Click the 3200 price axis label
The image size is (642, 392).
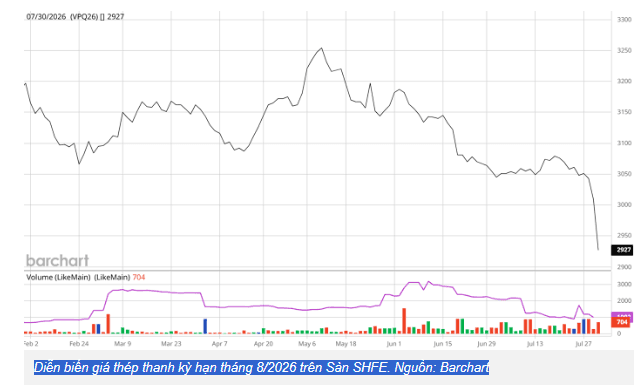tap(624, 81)
